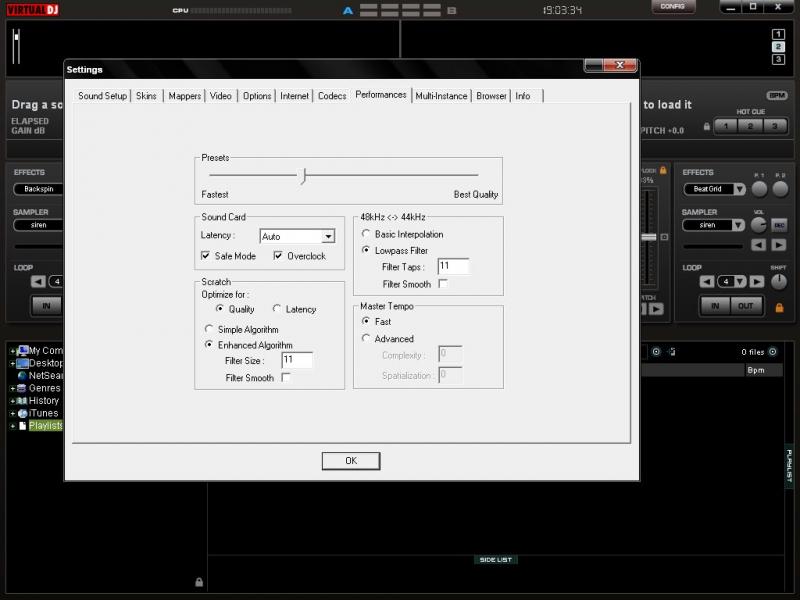800x600 pixels.
Task: Select previous sample with left arrow
Action: tap(759, 245)
